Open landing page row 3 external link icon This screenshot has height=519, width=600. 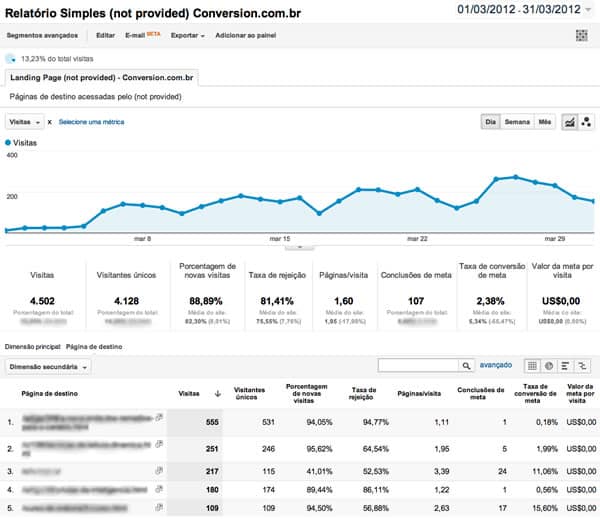tap(159, 471)
